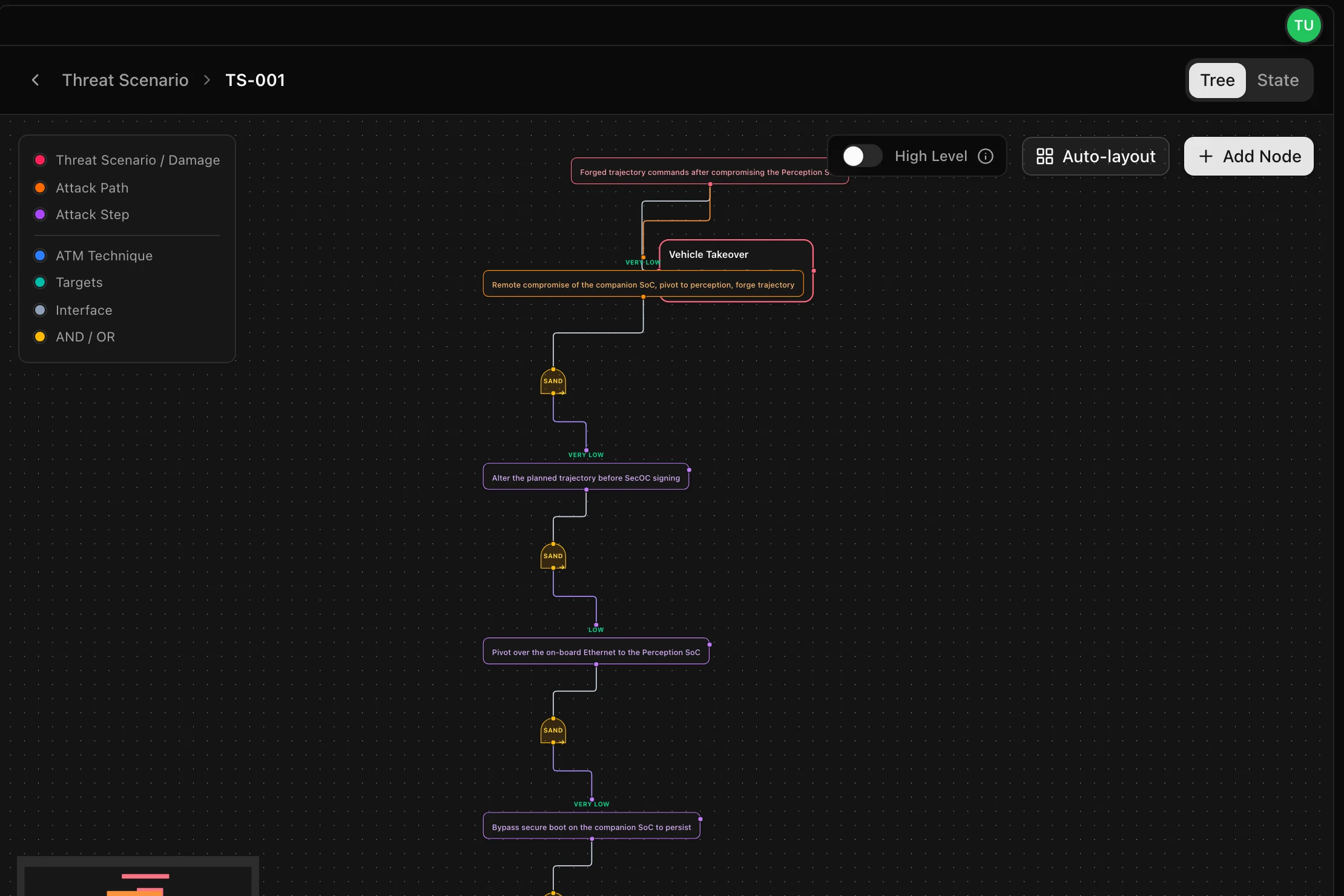The height and width of the screenshot is (896, 1344).
Task: Click the connector handle on Vehicle Takeover node
Action: [x=814, y=271]
